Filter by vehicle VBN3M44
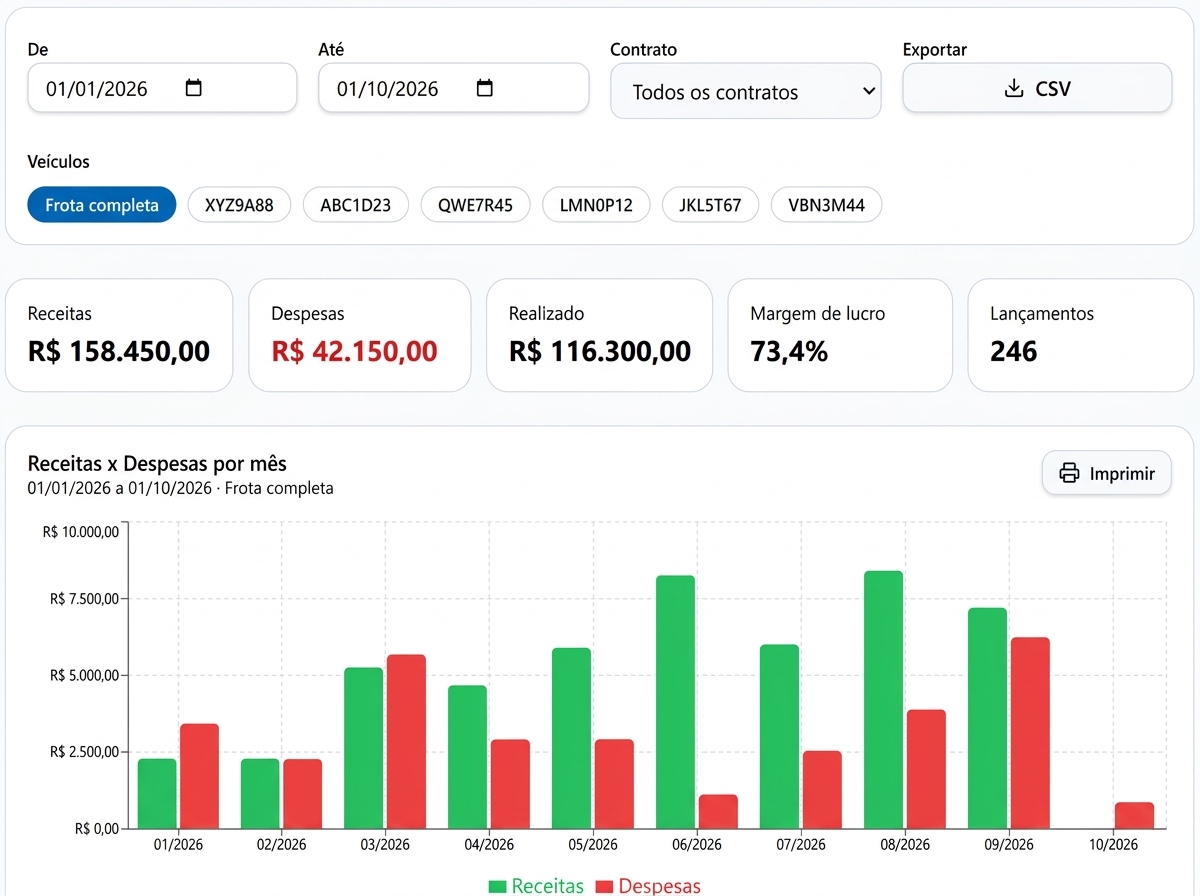Screen dimensions: 1200x896 [x=826, y=205]
